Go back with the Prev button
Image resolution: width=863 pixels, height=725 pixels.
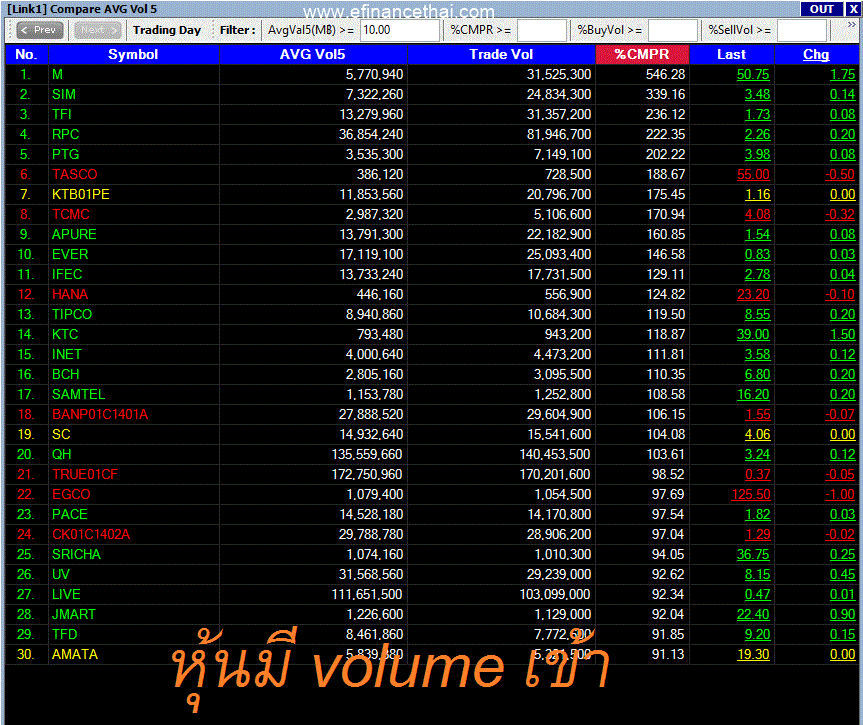[40, 30]
